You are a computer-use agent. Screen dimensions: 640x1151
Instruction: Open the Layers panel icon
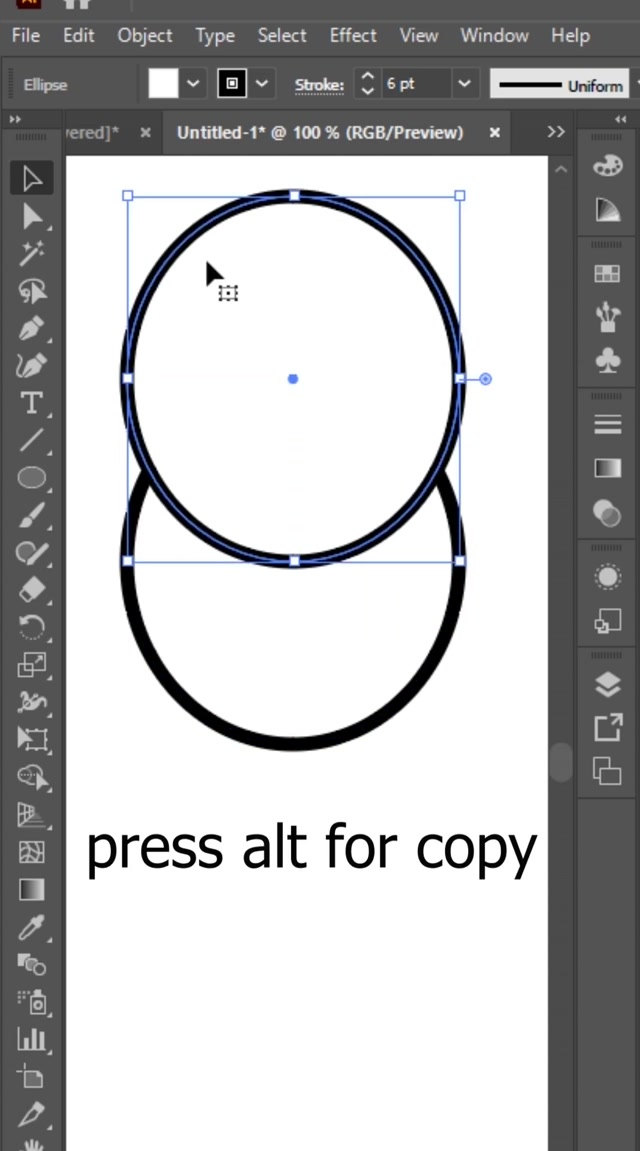tap(607, 684)
